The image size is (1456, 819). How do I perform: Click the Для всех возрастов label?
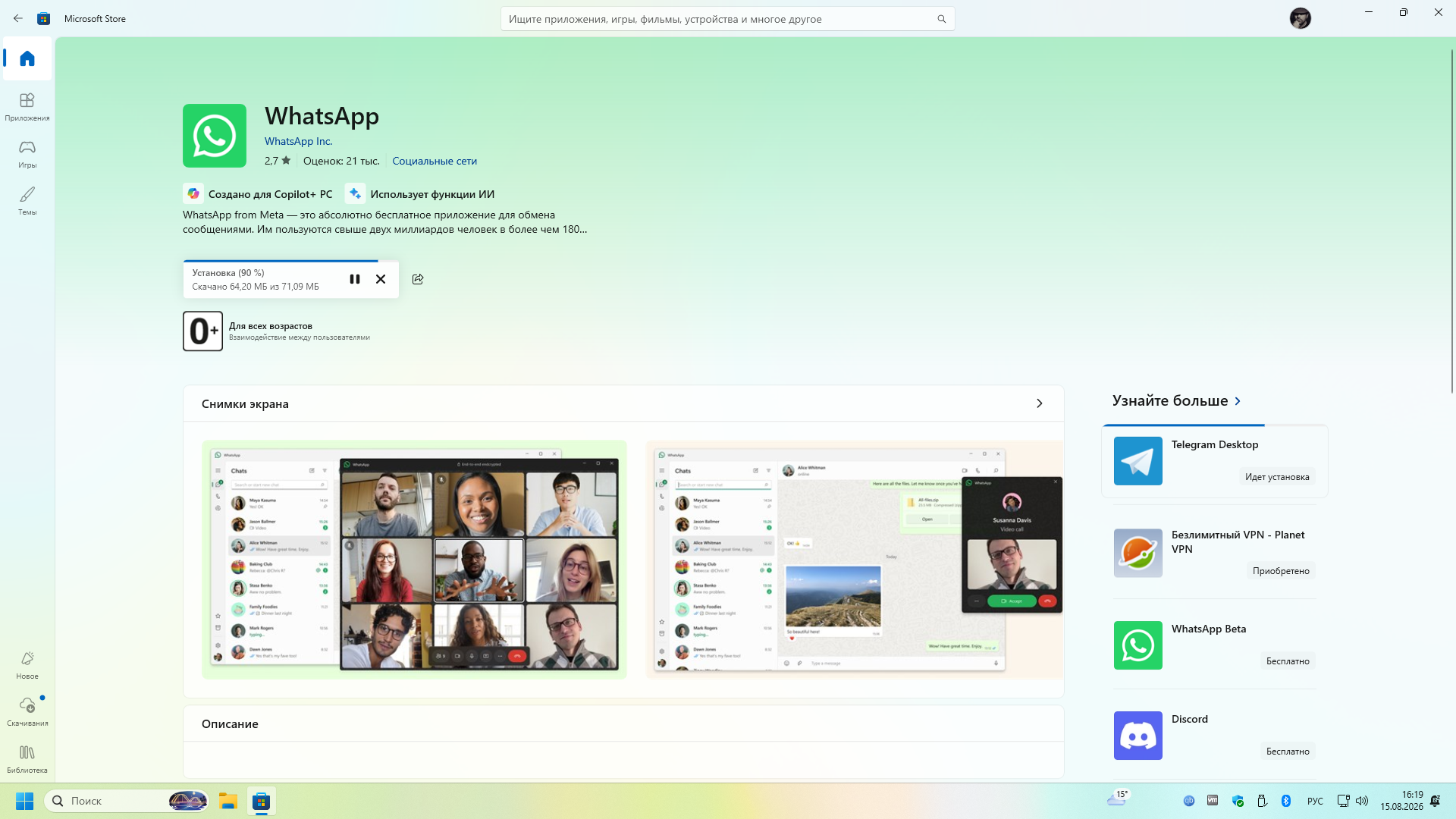271,326
